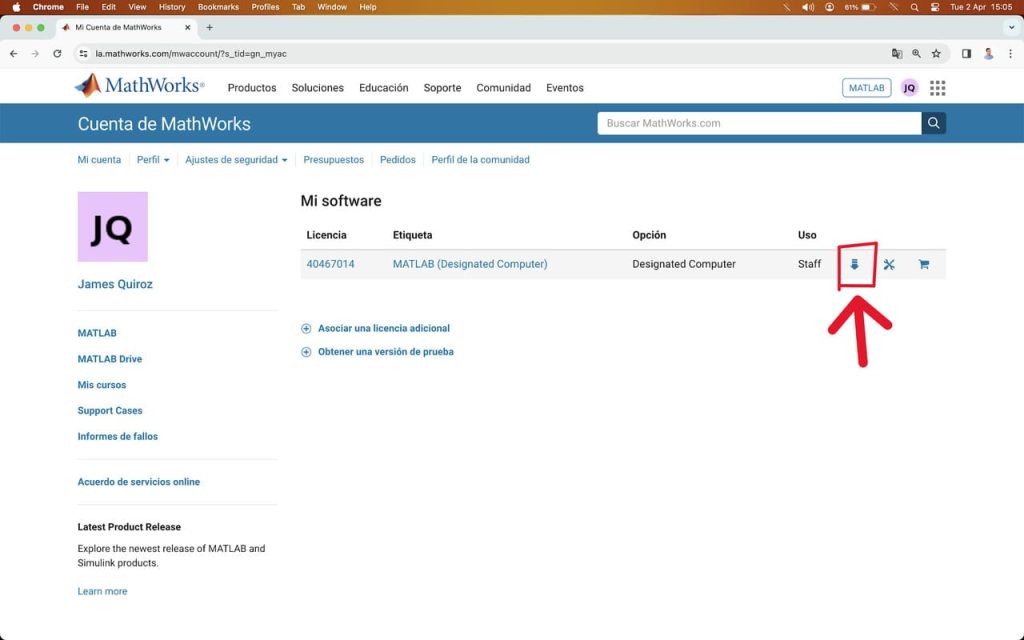Image resolution: width=1024 pixels, height=640 pixels.
Task: Open Chrome three-dot menu
Action: [1010, 54]
